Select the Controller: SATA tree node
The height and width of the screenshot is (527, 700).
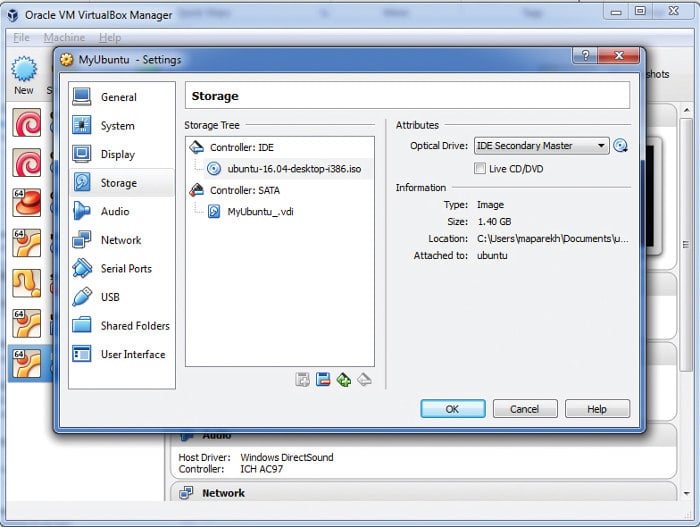tap(244, 190)
